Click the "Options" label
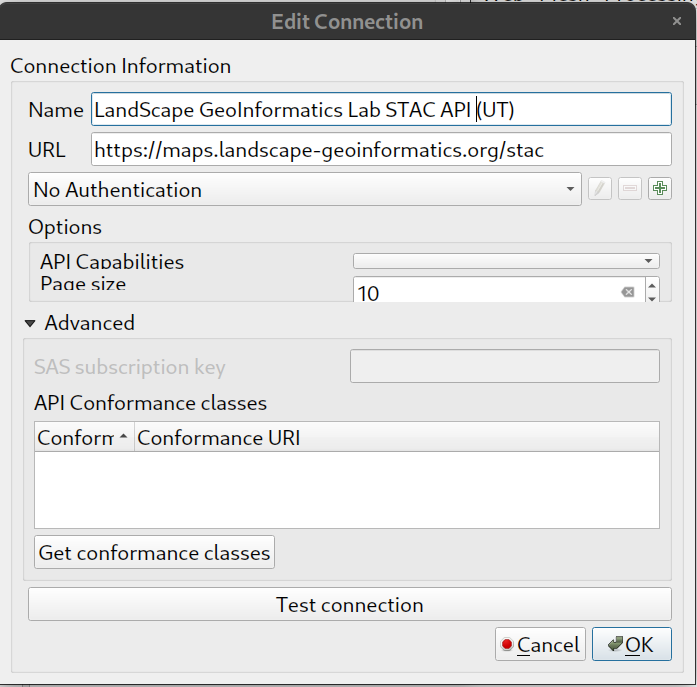The height and width of the screenshot is (687, 697). click(65, 228)
